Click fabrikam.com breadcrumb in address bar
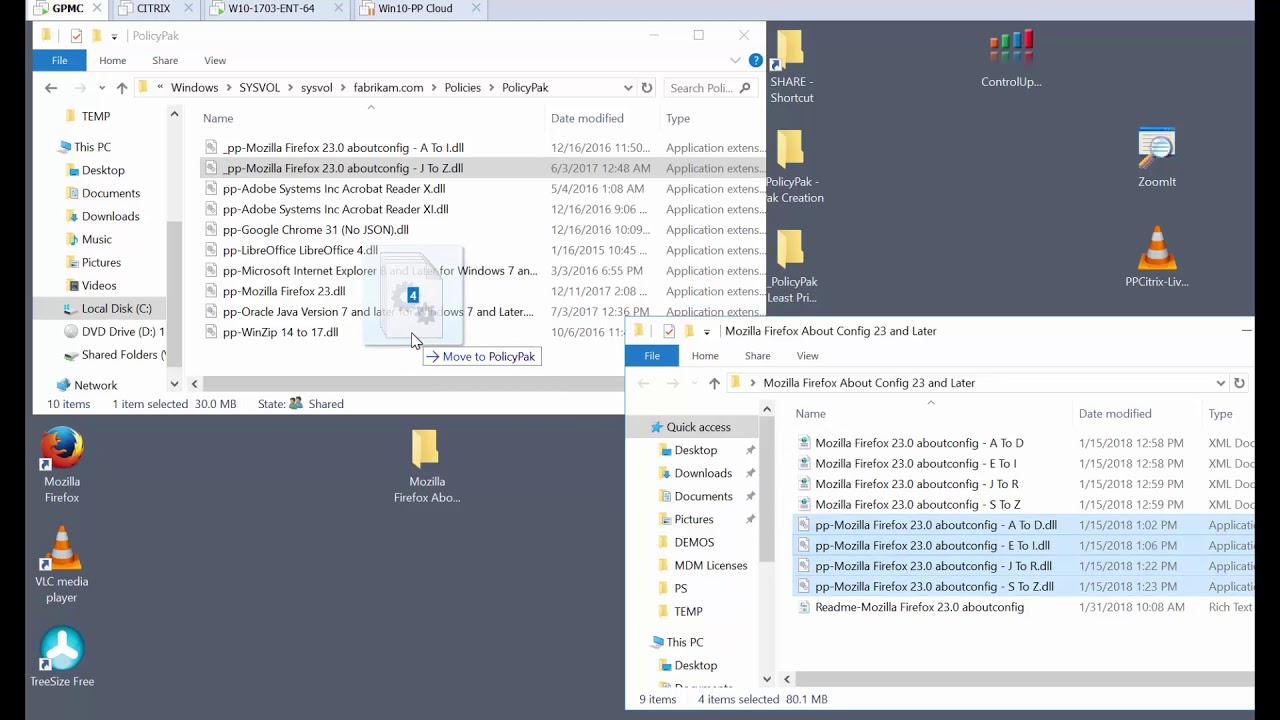 click(388, 88)
